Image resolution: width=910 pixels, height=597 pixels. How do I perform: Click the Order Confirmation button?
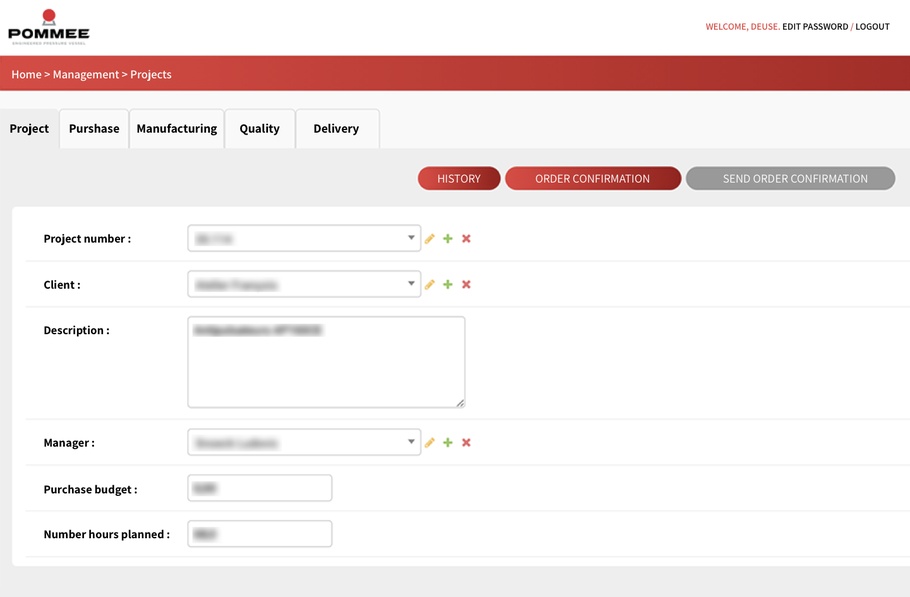(x=592, y=179)
